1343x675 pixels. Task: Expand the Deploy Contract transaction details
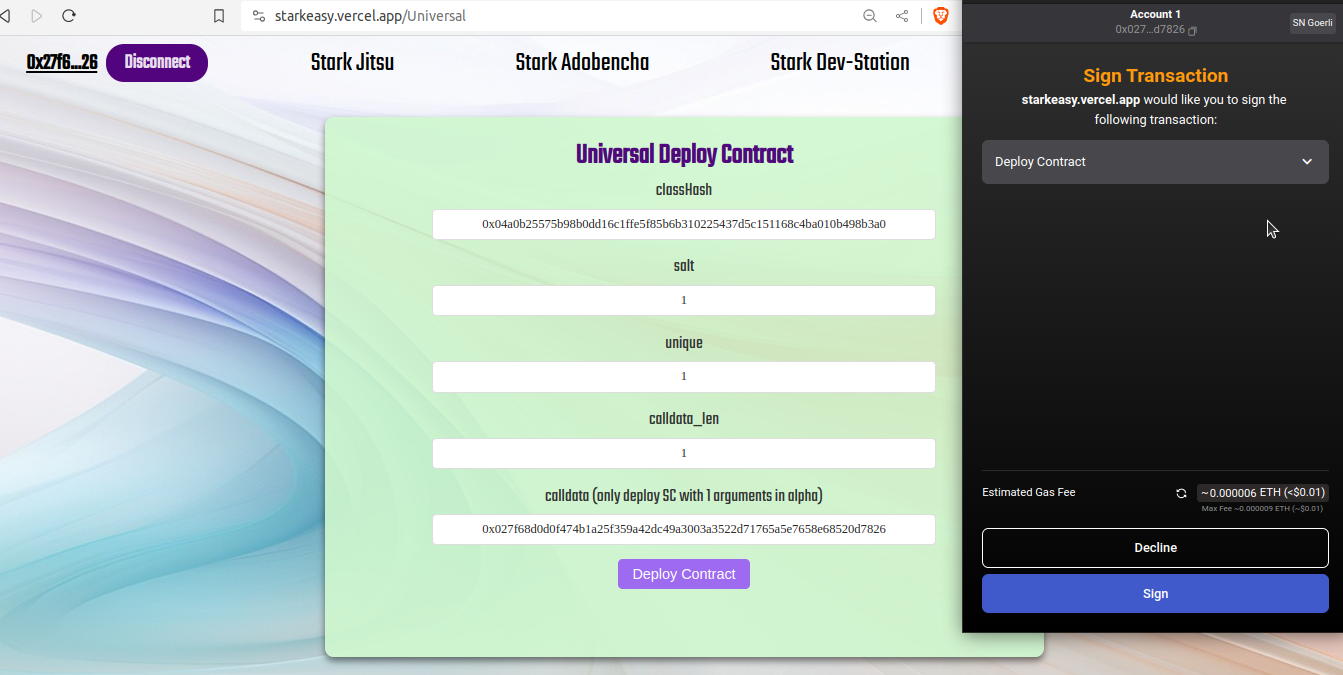pos(1155,162)
